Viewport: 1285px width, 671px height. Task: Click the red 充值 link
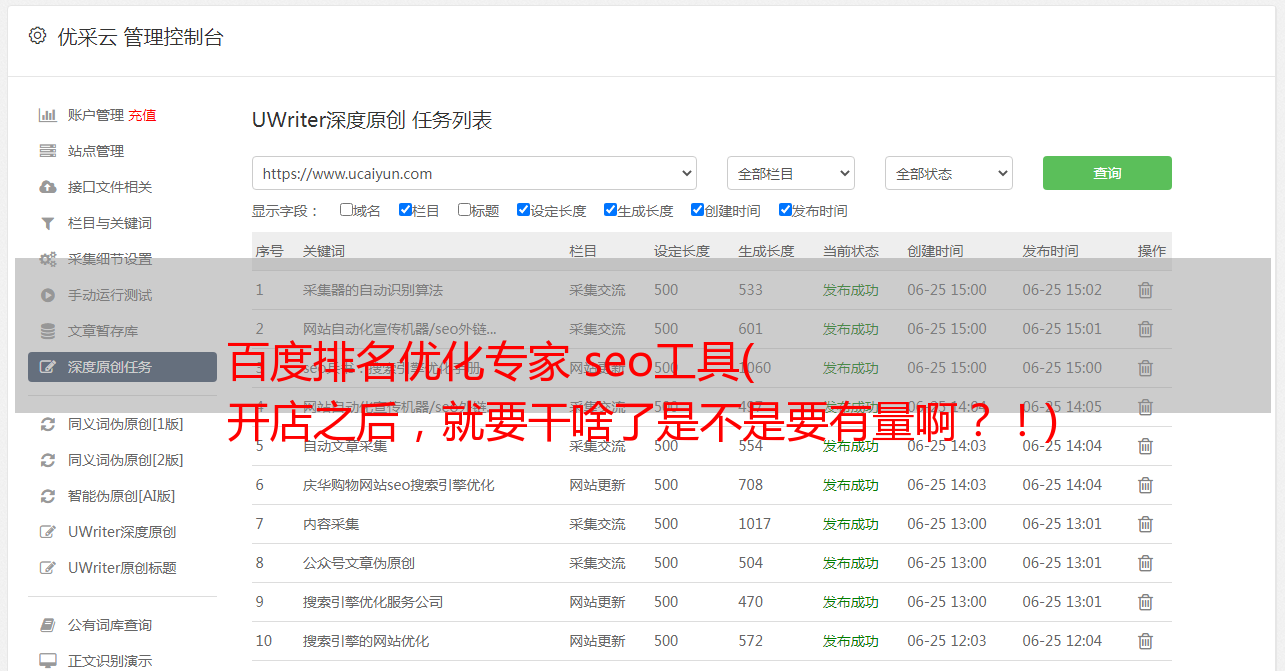[142, 115]
